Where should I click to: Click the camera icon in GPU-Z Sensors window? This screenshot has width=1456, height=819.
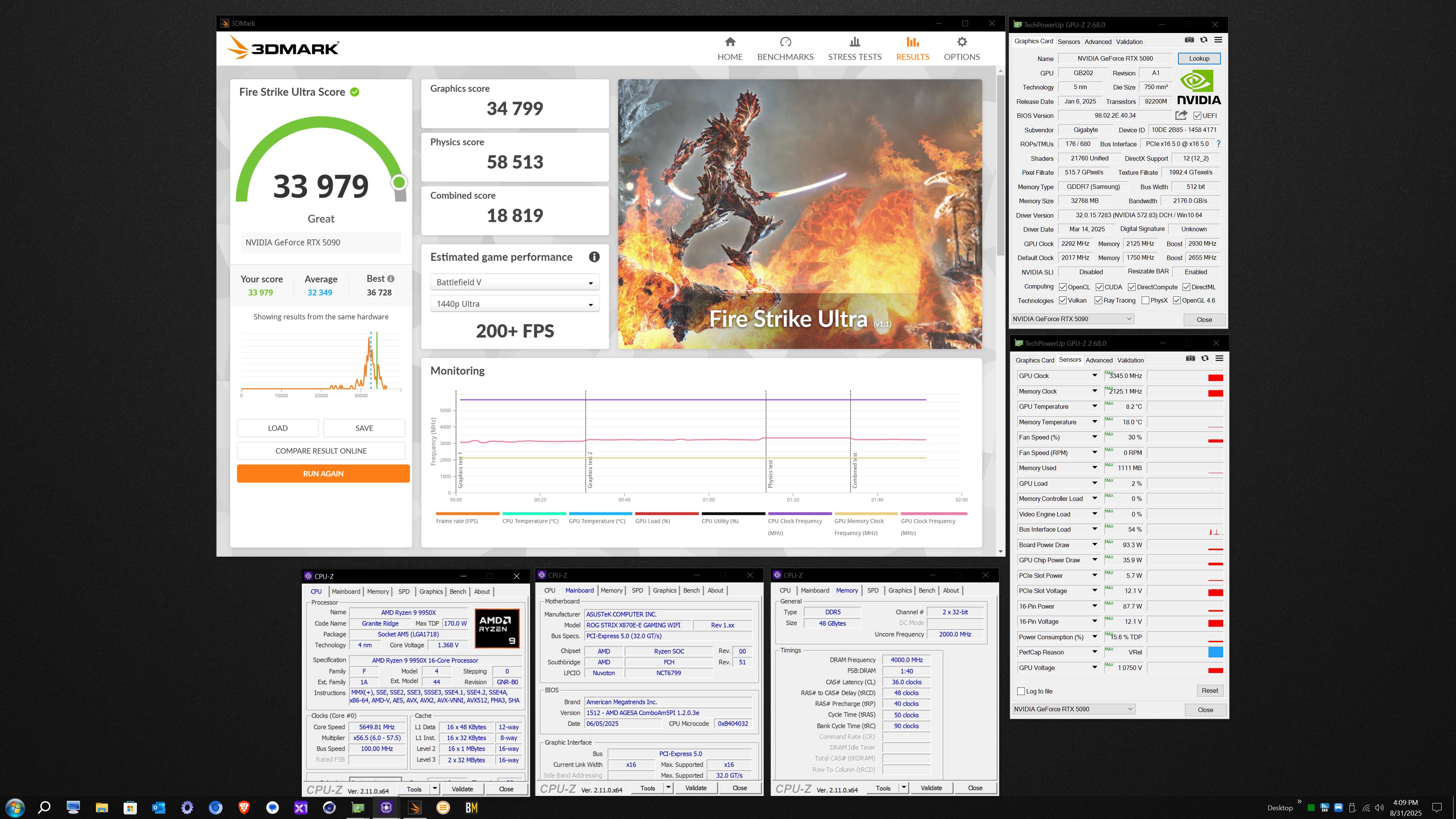[x=1190, y=358]
